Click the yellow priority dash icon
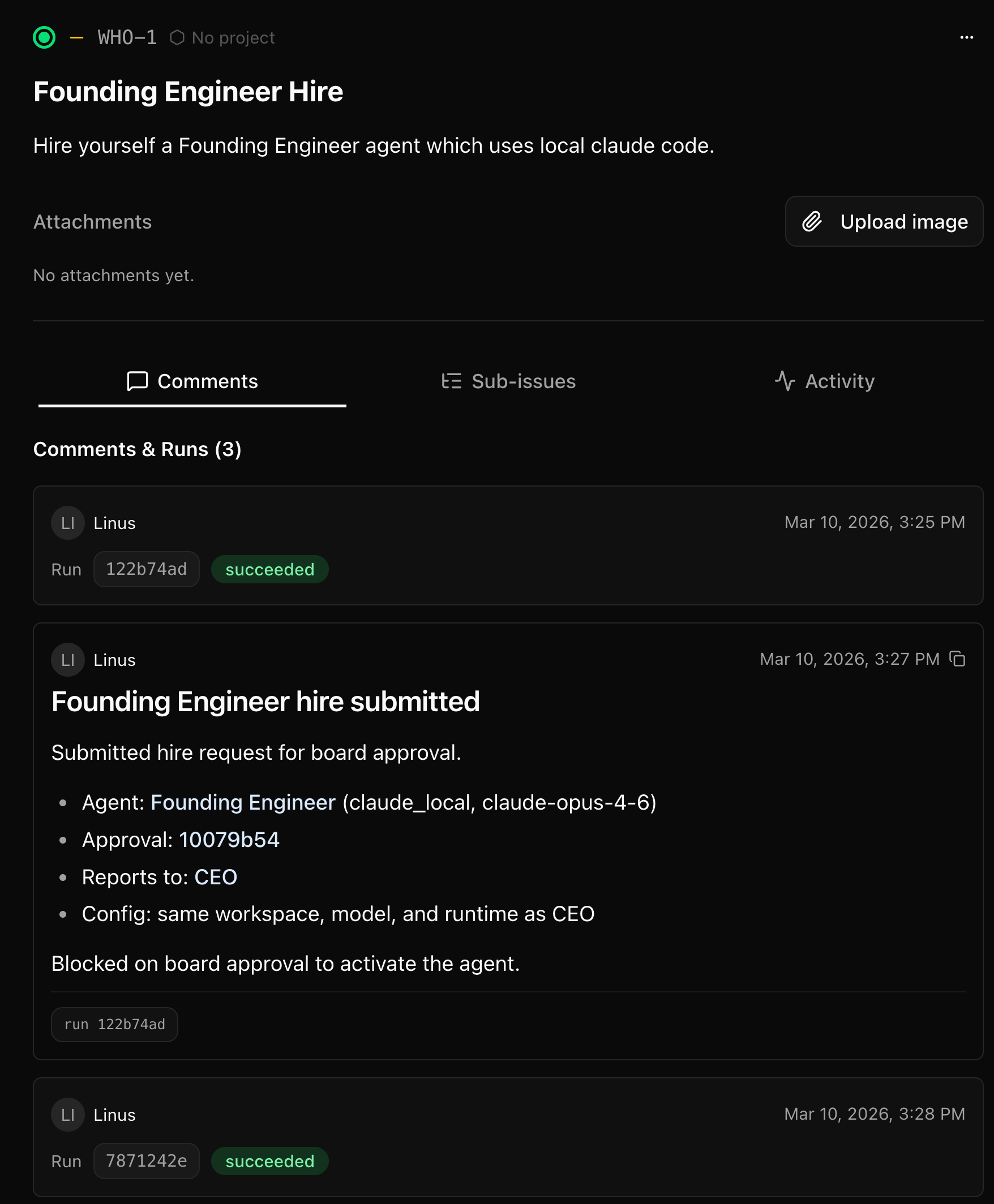Screen dimensions: 994x1204 pos(77,38)
